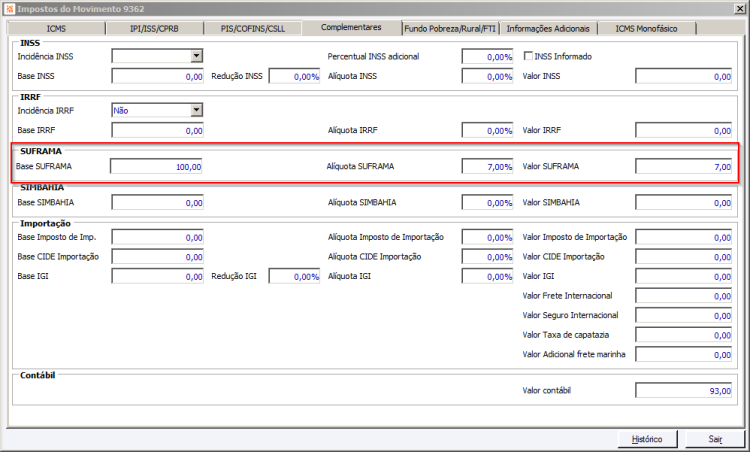This screenshot has height=452, width=750.
Task: Focus the Valor CIDE Importação field
Action: pos(684,256)
